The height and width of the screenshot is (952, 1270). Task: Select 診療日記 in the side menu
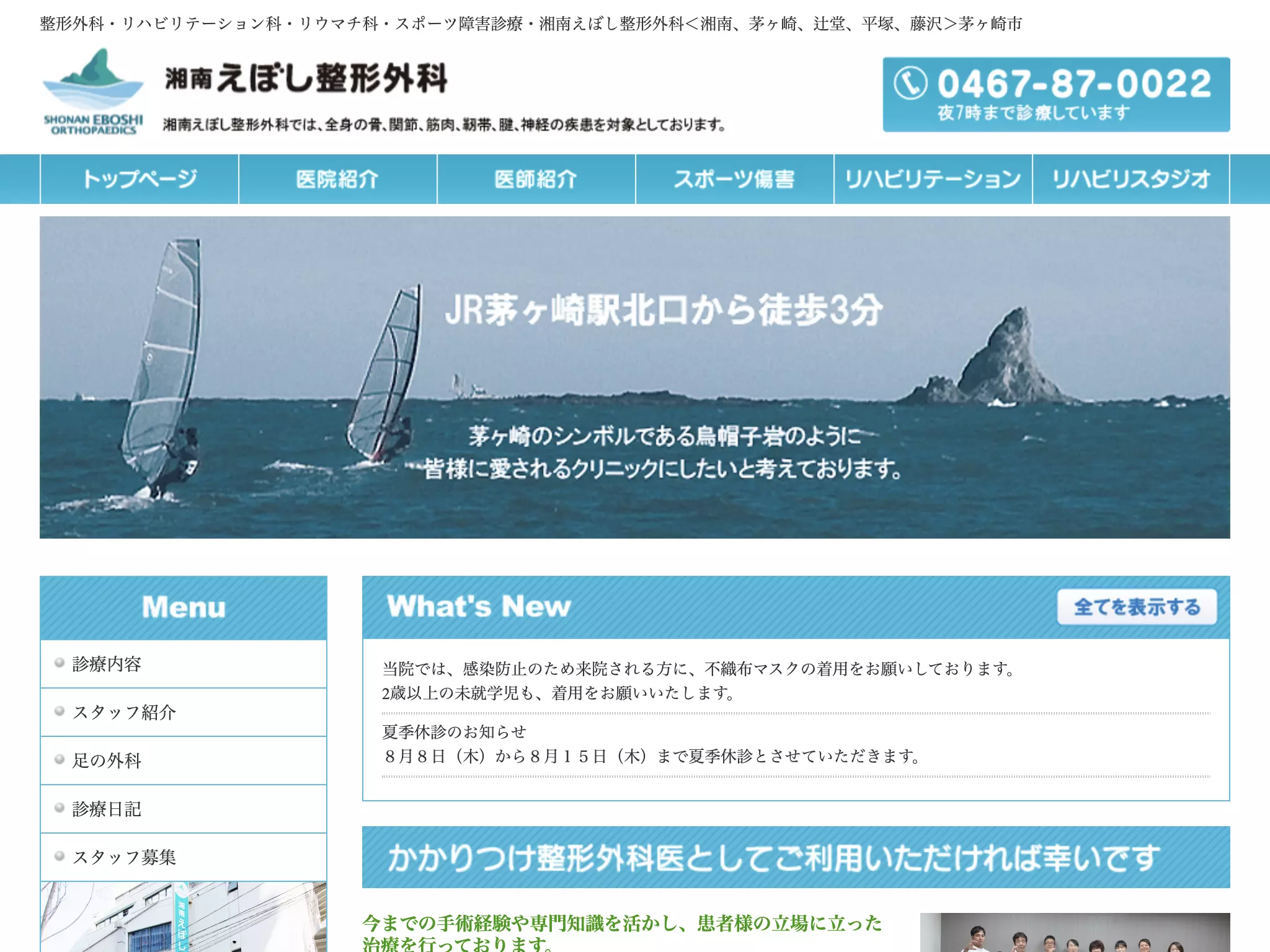[x=184, y=809]
